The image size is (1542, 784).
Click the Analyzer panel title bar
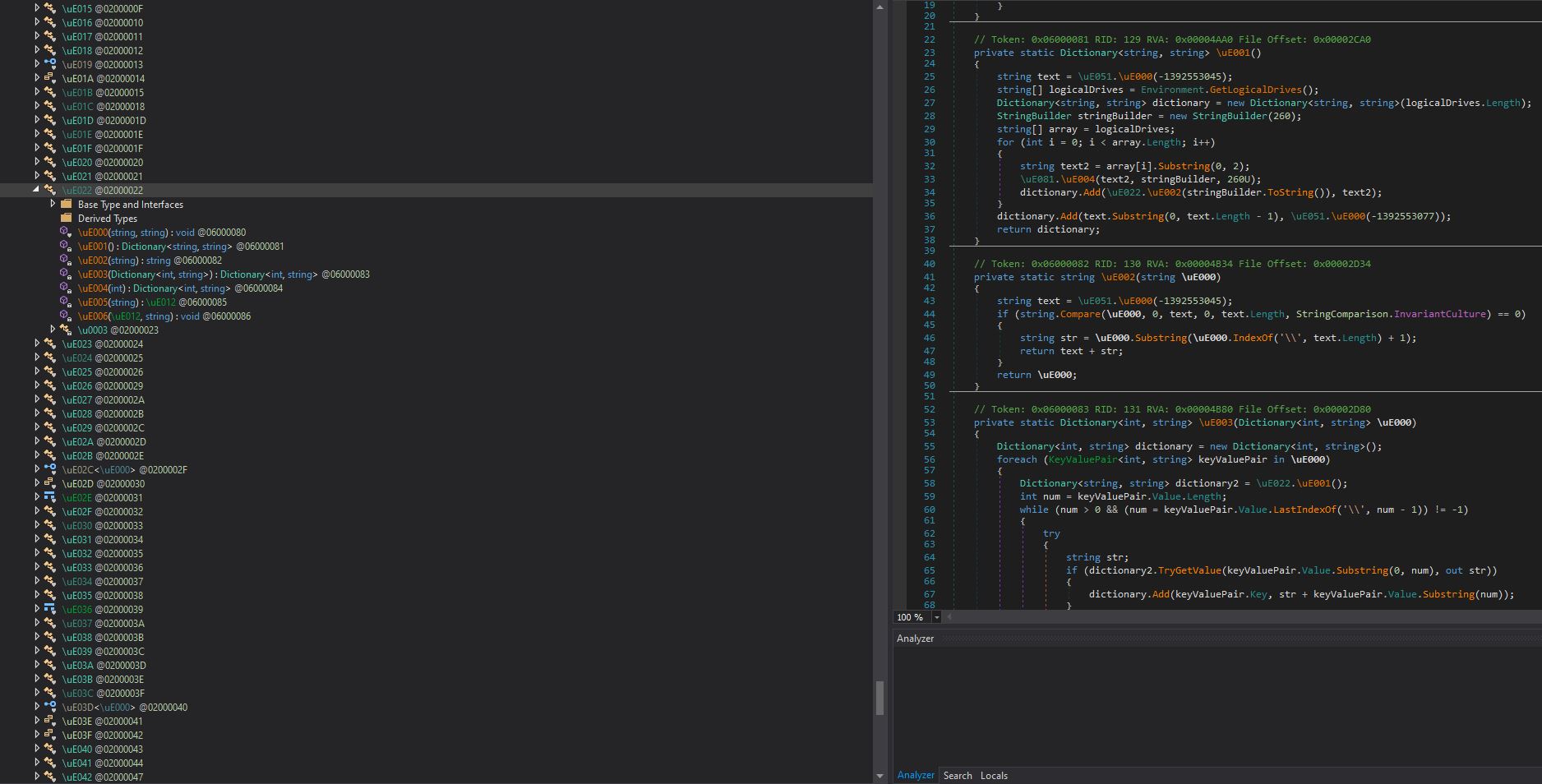[1217, 639]
